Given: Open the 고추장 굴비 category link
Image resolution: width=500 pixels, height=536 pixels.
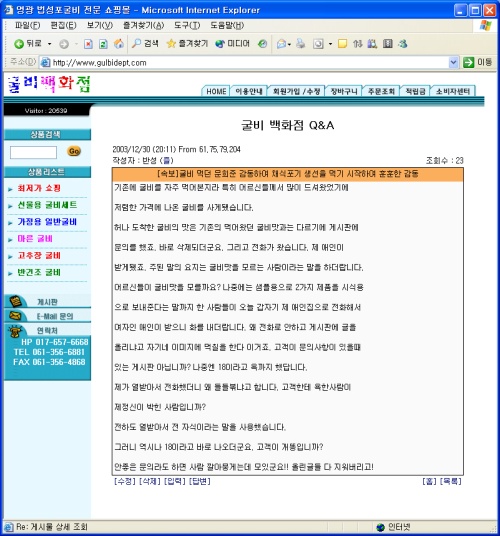Looking at the screenshot, I should coord(39,255).
